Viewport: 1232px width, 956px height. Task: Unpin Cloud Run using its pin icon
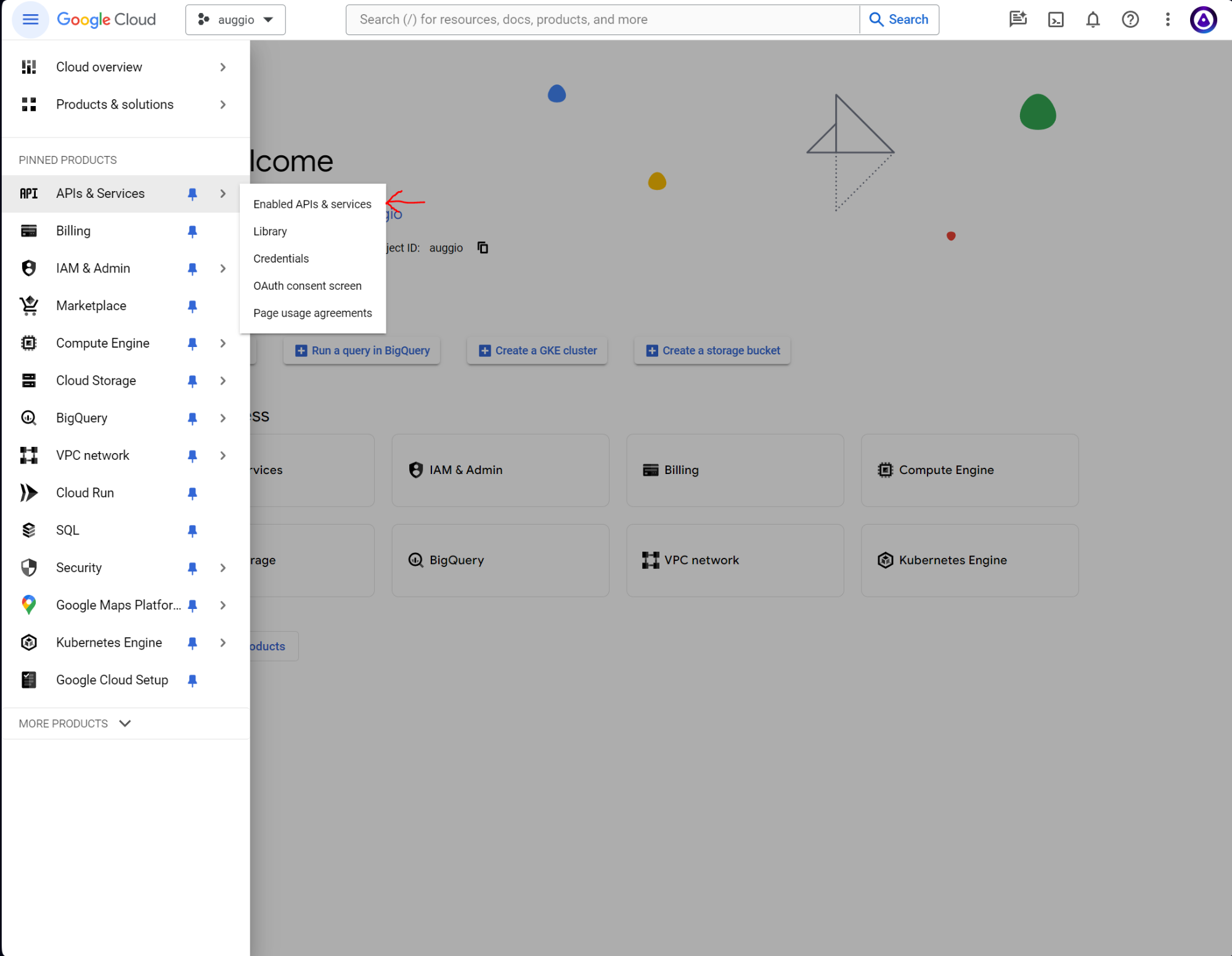(192, 493)
